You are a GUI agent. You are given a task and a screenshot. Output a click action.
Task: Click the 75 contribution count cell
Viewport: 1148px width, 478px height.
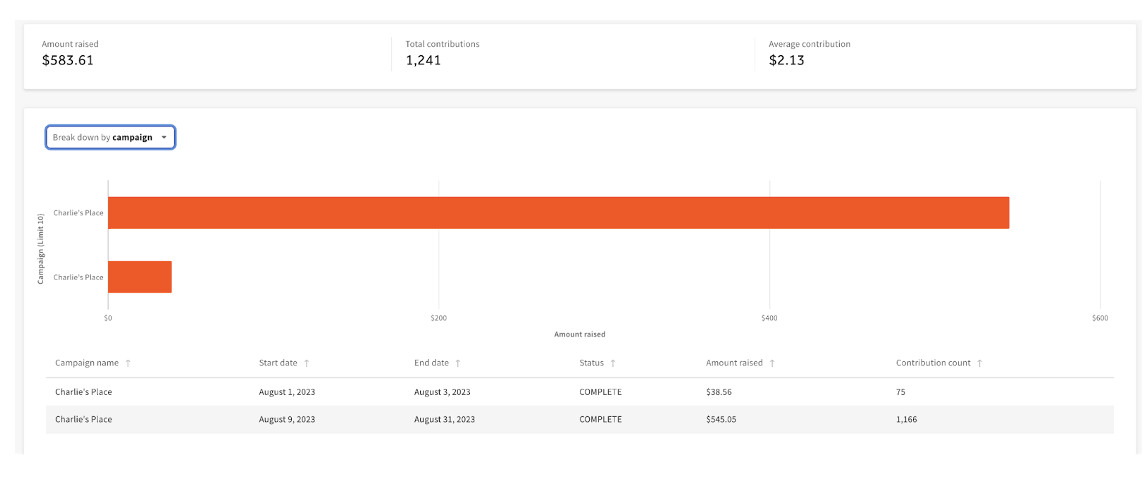901,392
